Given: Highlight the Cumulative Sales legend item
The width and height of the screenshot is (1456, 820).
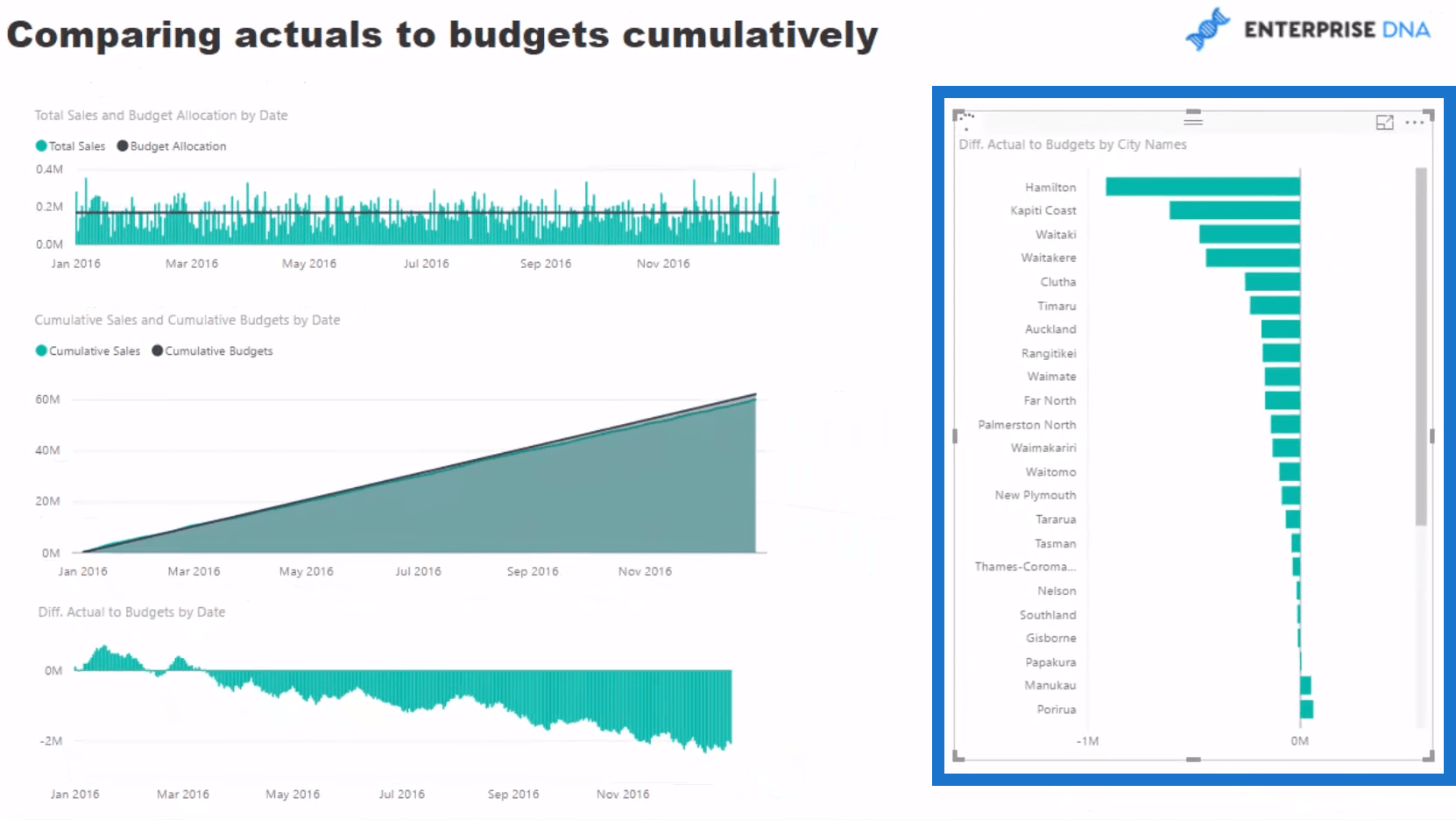Looking at the screenshot, I should [88, 351].
